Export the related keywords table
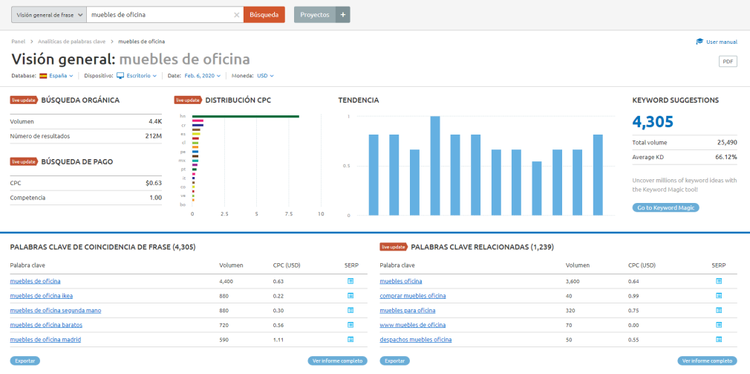This screenshot has width=750, height=374. (395, 361)
